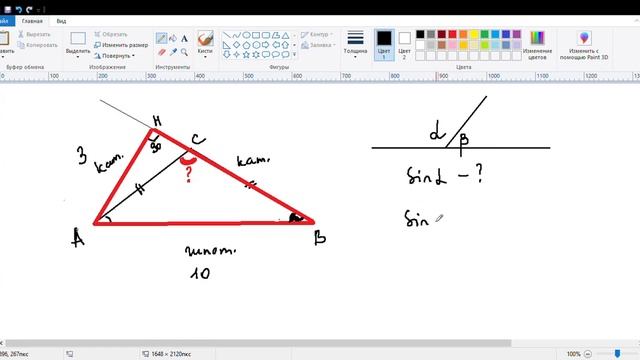Viewport: 640px width, 360px height.
Task: Expand the Select (Выделить) dropdown arrow
Action: coord(78,57)
